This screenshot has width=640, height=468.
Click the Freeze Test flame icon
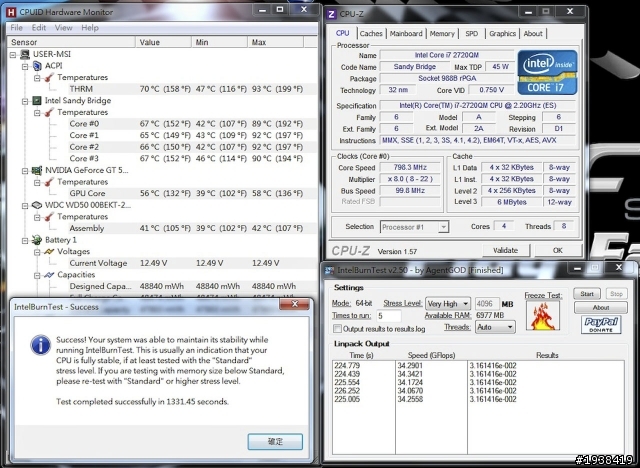point(543,315)
